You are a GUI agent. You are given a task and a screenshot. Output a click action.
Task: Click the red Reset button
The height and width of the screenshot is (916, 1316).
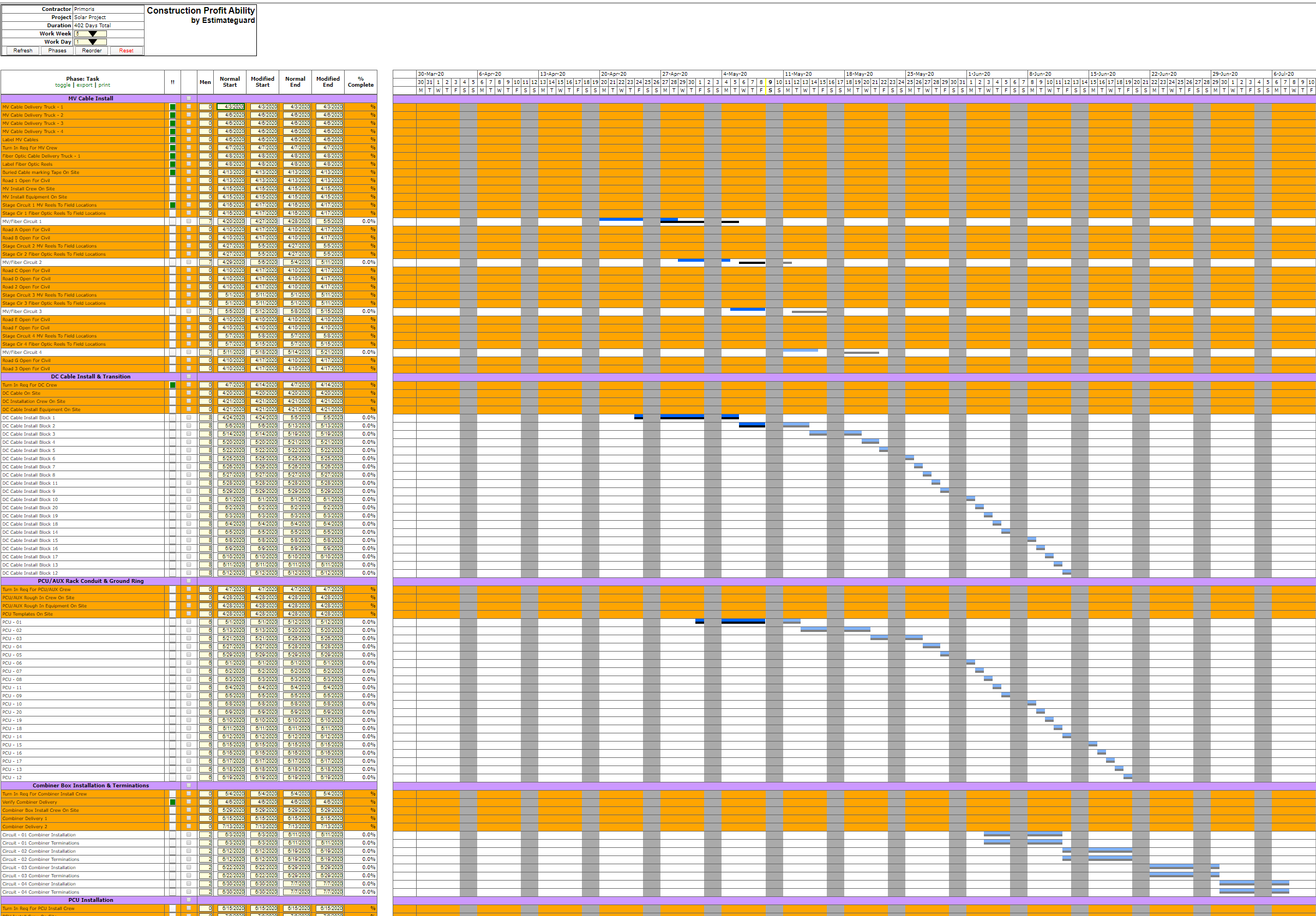[126, 50]
